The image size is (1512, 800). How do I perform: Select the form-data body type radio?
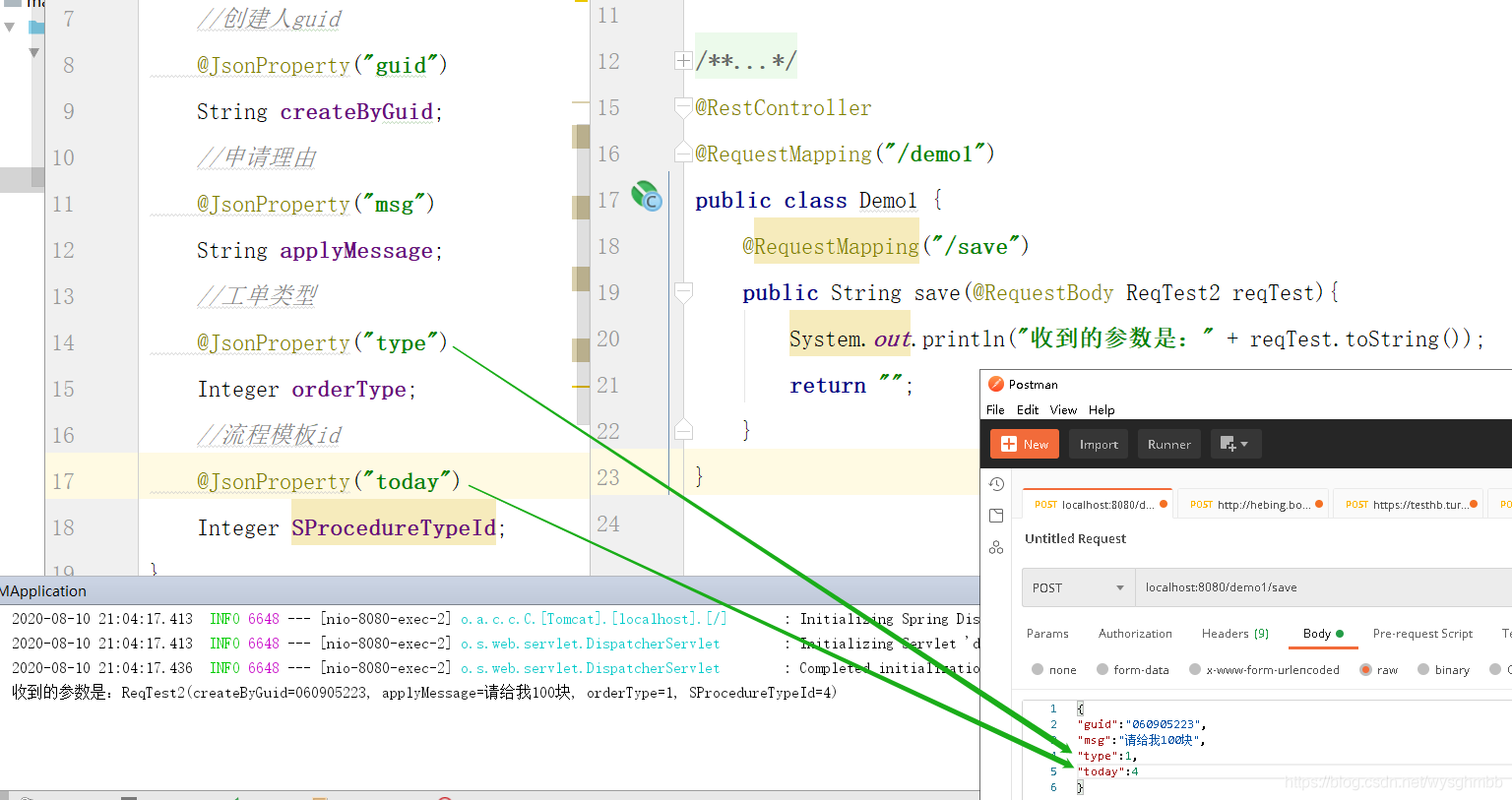click(x=1102, y=669)
